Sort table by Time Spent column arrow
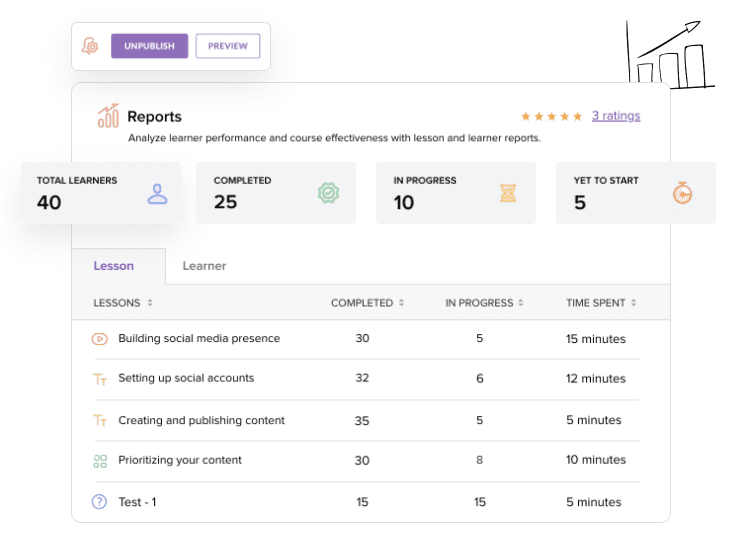 point(634,303)
